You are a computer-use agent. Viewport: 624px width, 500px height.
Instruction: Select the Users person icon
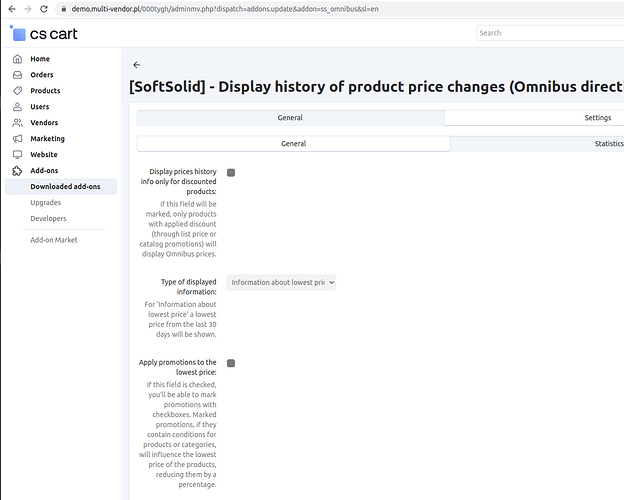(17, 107)
